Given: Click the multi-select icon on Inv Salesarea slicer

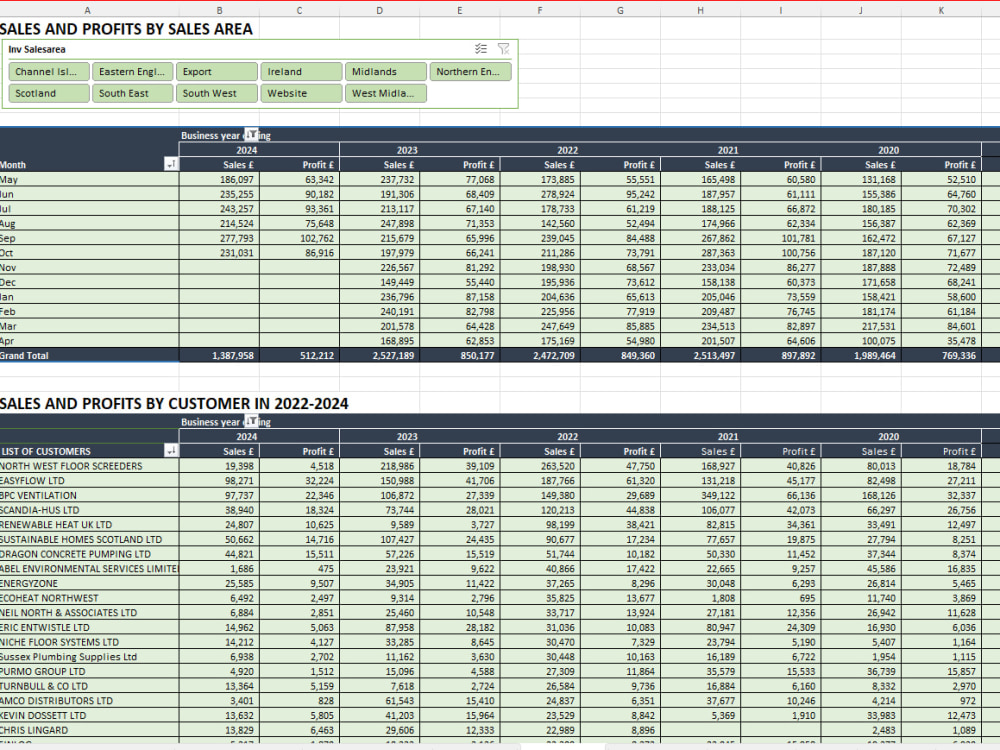Looking at the screenshot, I should [480, 48].
